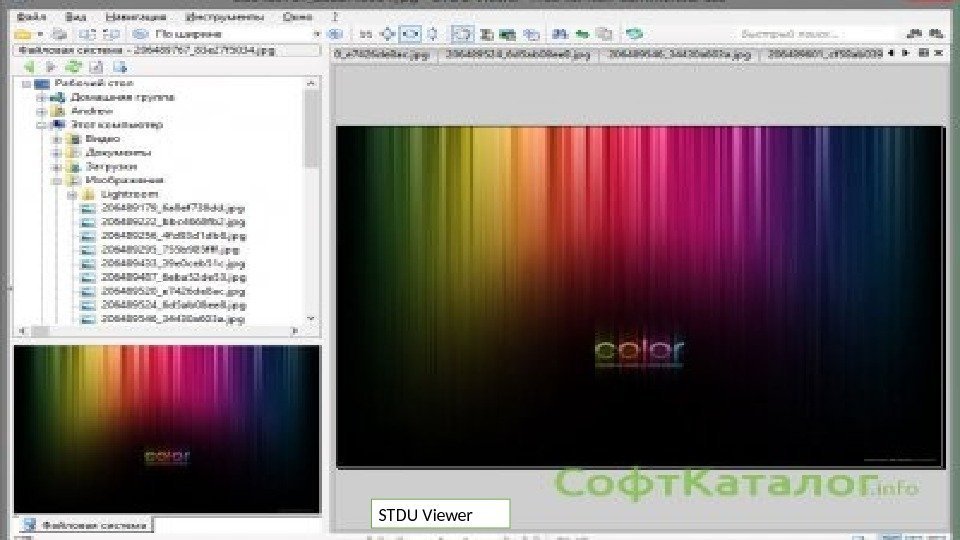Click the print icon in the toolbar
This screenshot has height=540, width=960.
tap(59, 34)
